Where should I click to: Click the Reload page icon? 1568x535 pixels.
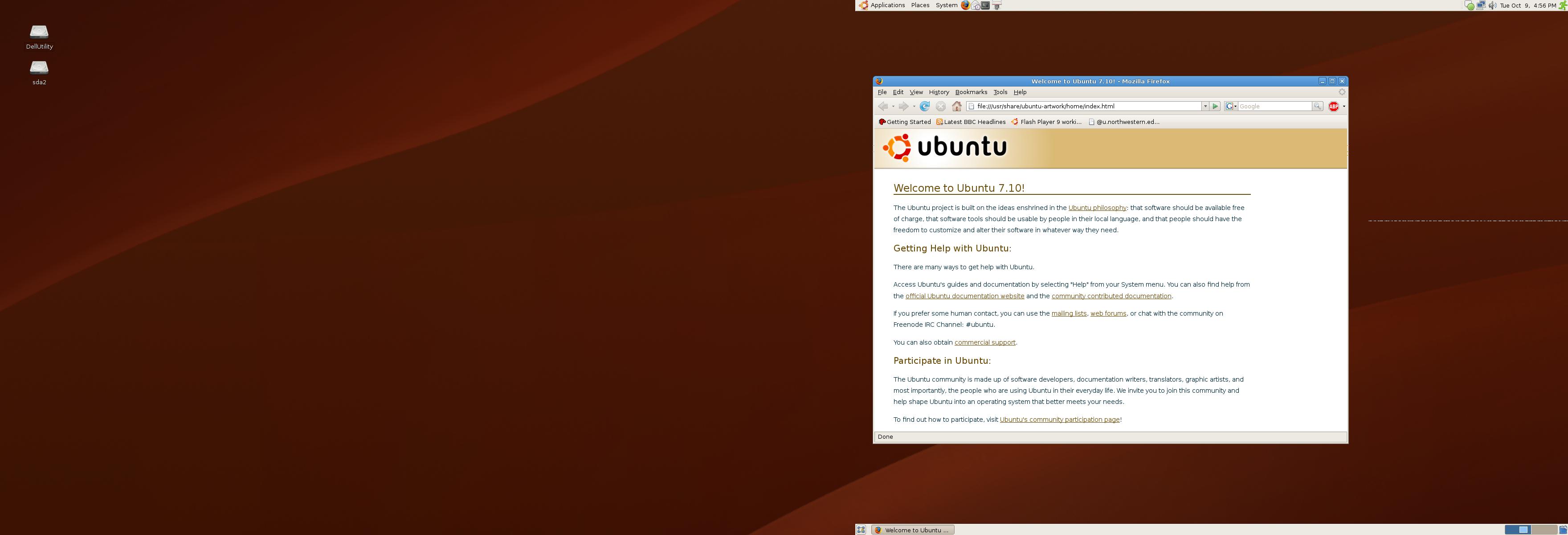click(x=925, y=106)
